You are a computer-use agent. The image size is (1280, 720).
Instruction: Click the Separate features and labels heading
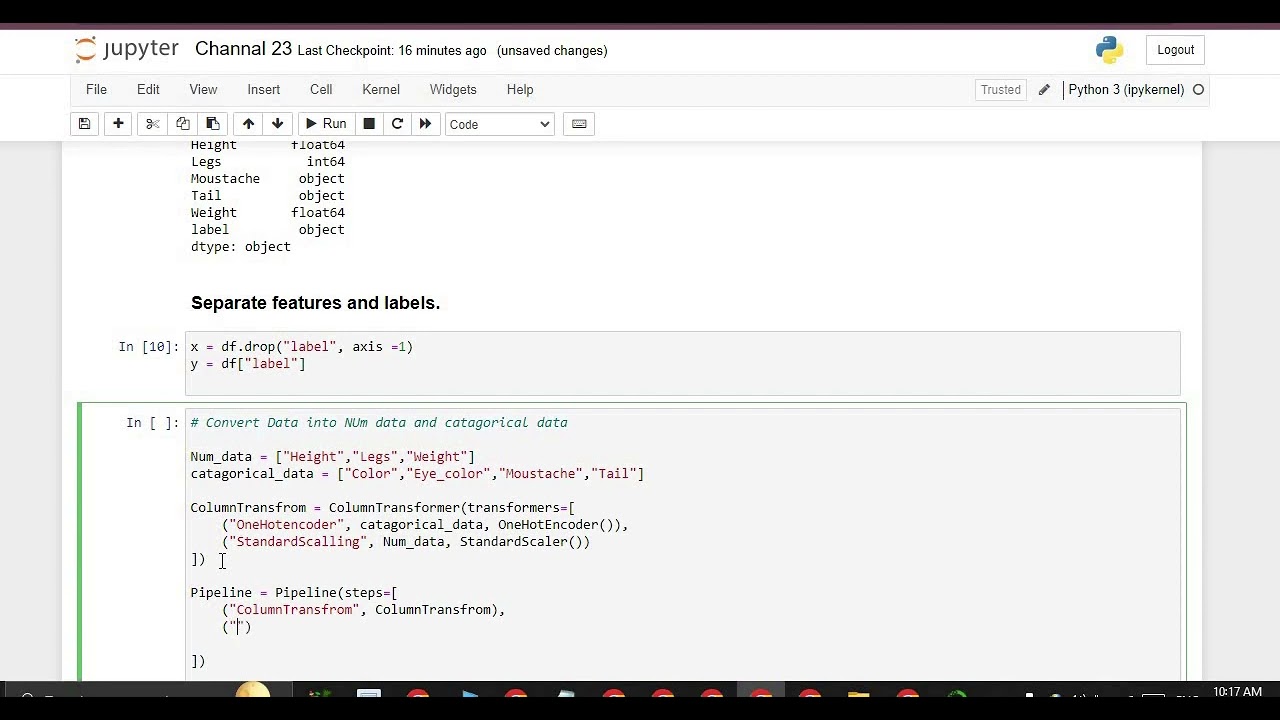pos(315,303)
